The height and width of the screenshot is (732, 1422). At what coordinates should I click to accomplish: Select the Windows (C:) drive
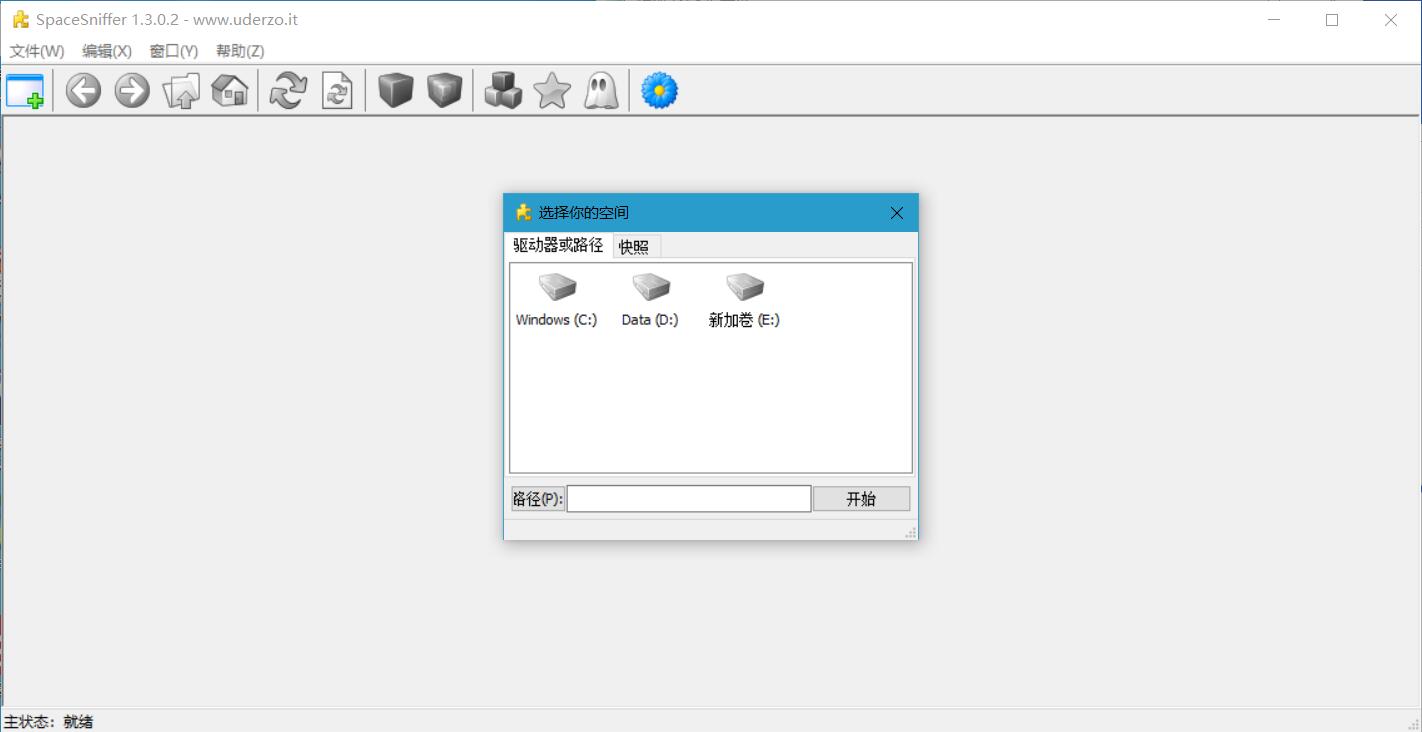pyautogui.click(x=557, y=299)
